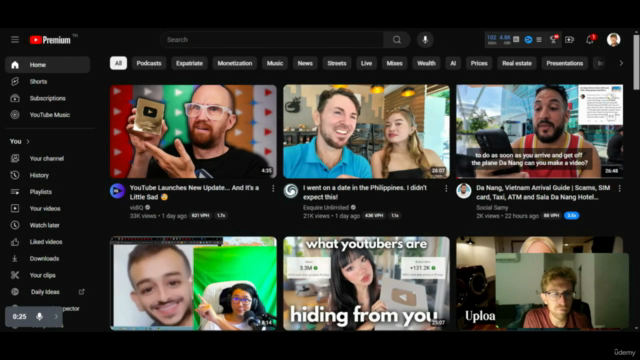Select the Podcasts filter chip
The image size is (640, 360).
pyautogui.click(x=149, y=63)
